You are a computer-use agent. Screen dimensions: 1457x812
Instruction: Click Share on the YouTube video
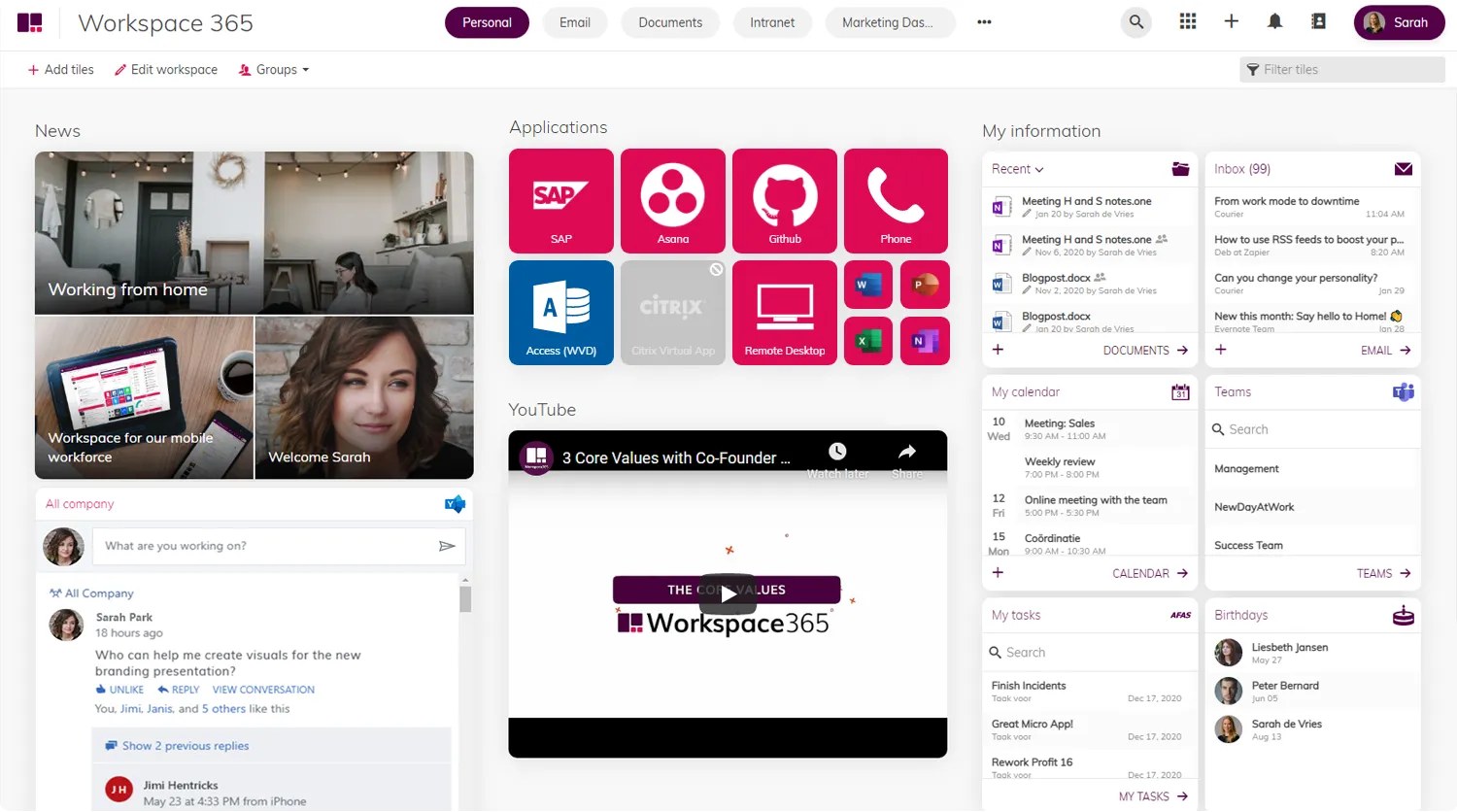tap(907, 459)
